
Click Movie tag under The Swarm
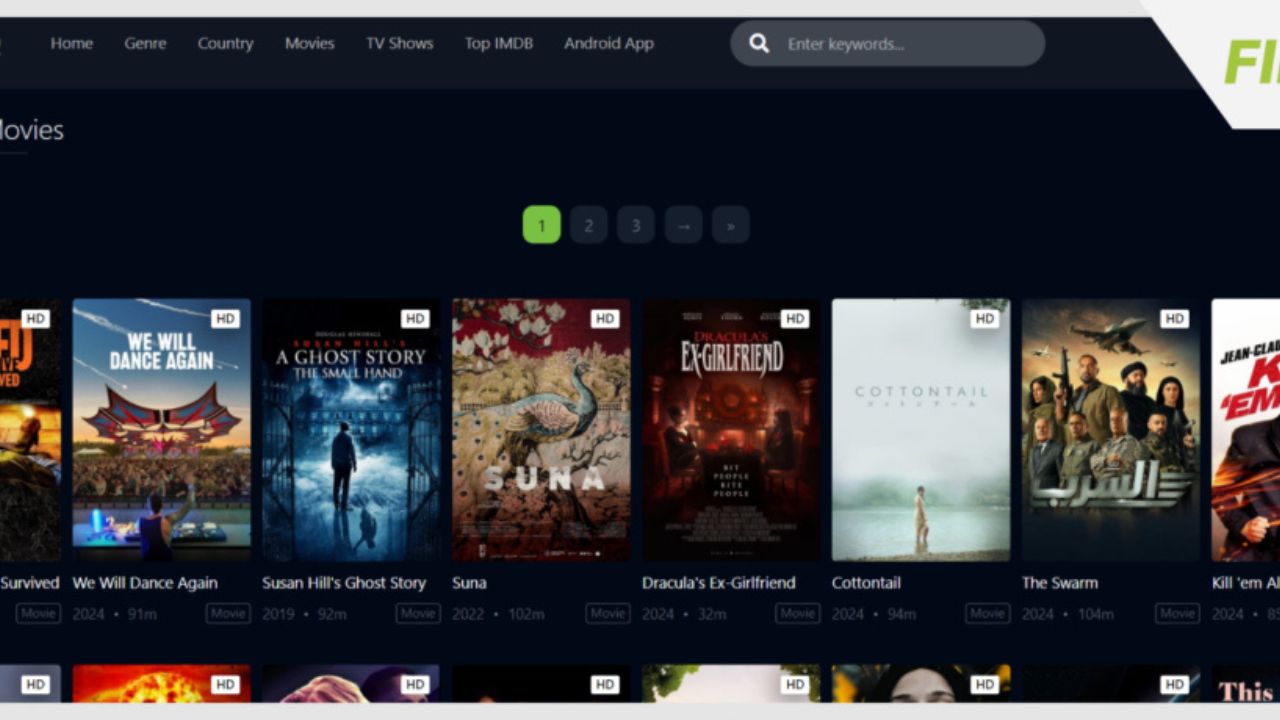pyautogui.click(x=1178, y=614)
